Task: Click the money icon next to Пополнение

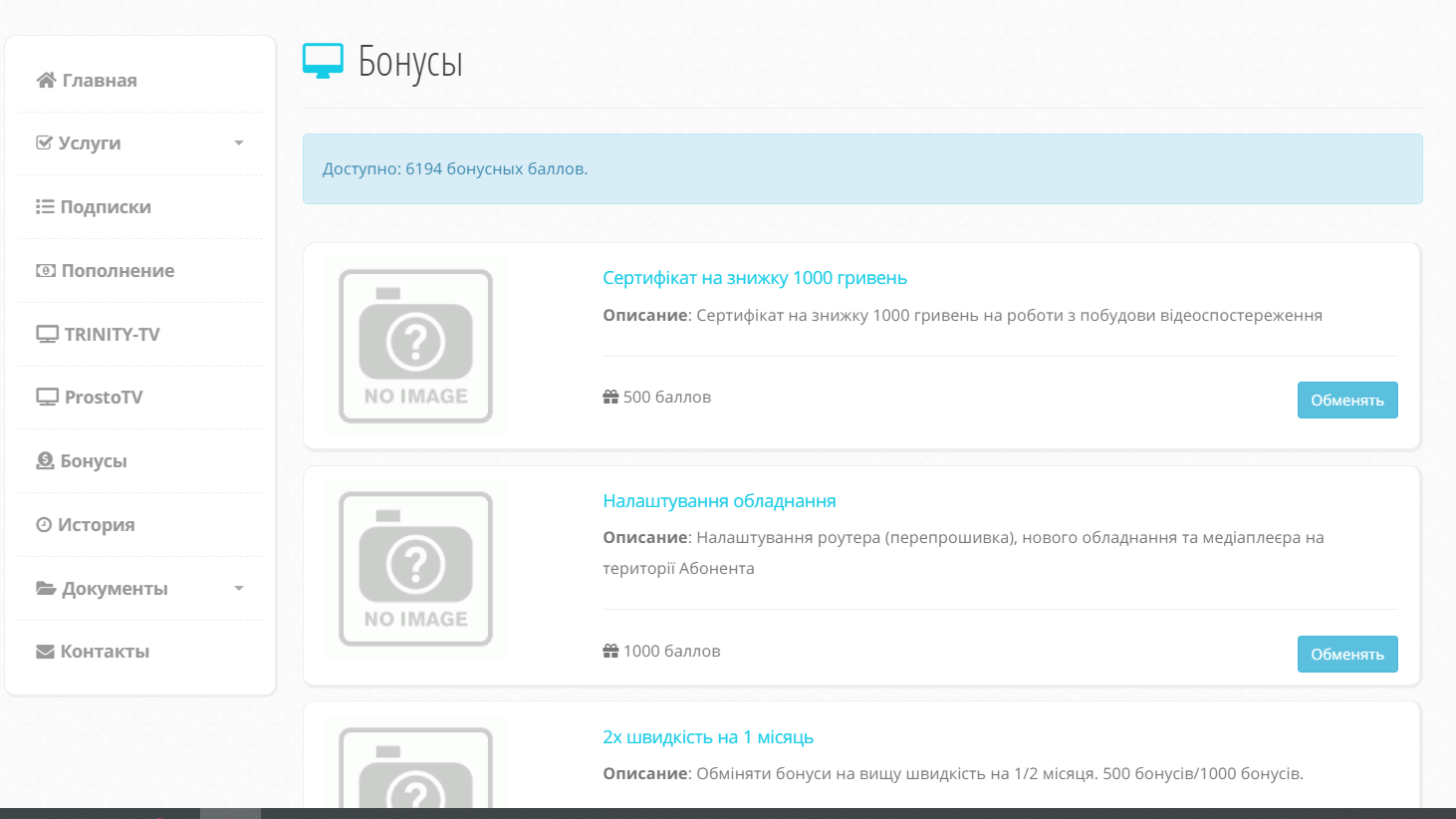Action: 46,271
